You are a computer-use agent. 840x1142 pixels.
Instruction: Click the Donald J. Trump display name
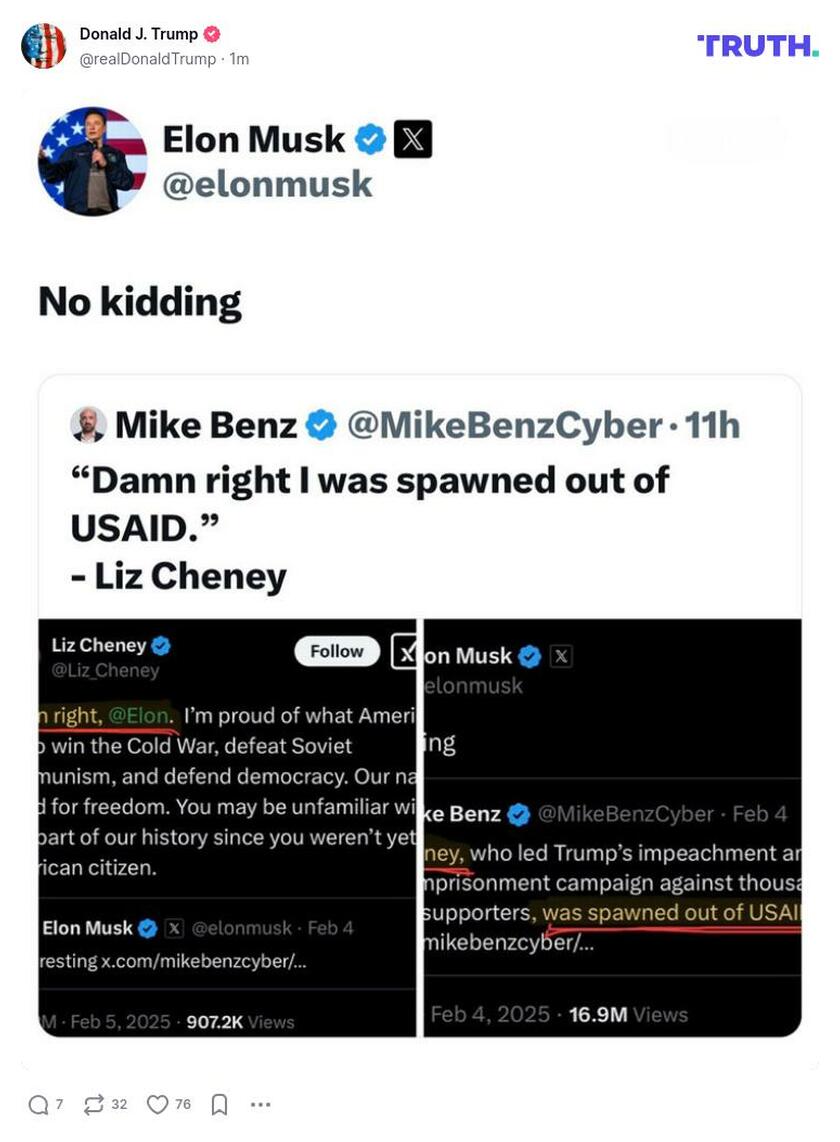click(x=139, y=34)
